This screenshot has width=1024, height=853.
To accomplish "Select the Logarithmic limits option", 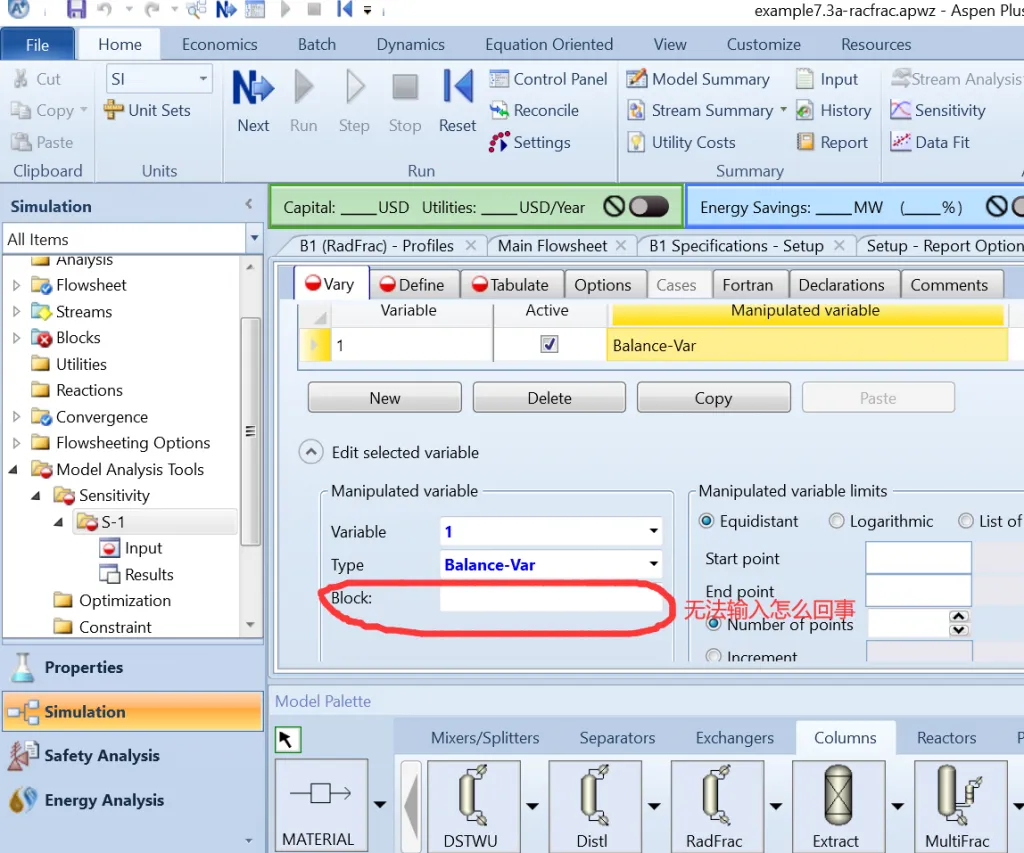I will pos(836,521).
